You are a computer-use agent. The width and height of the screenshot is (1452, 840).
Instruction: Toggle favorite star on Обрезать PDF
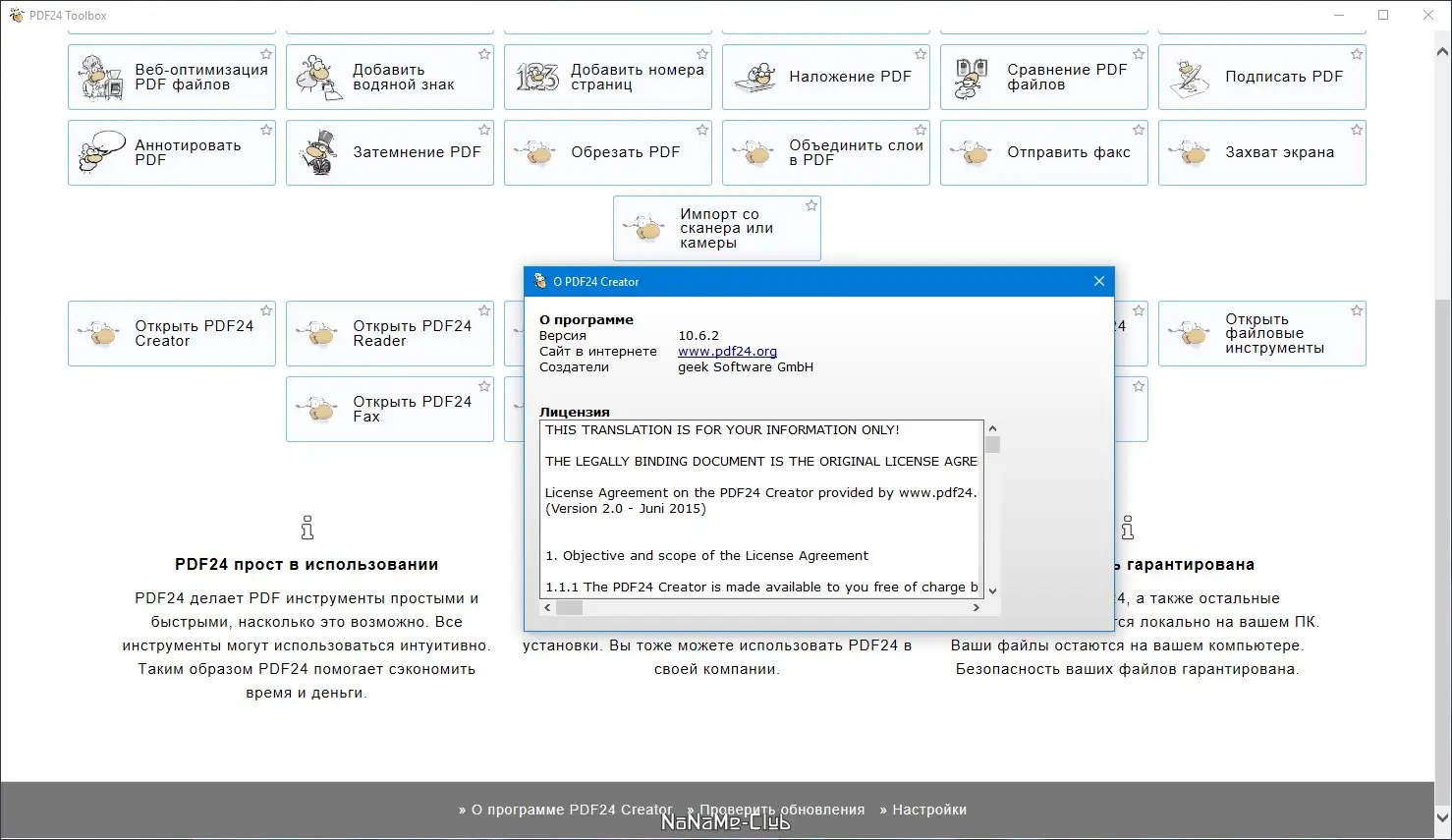click(702, 130)
